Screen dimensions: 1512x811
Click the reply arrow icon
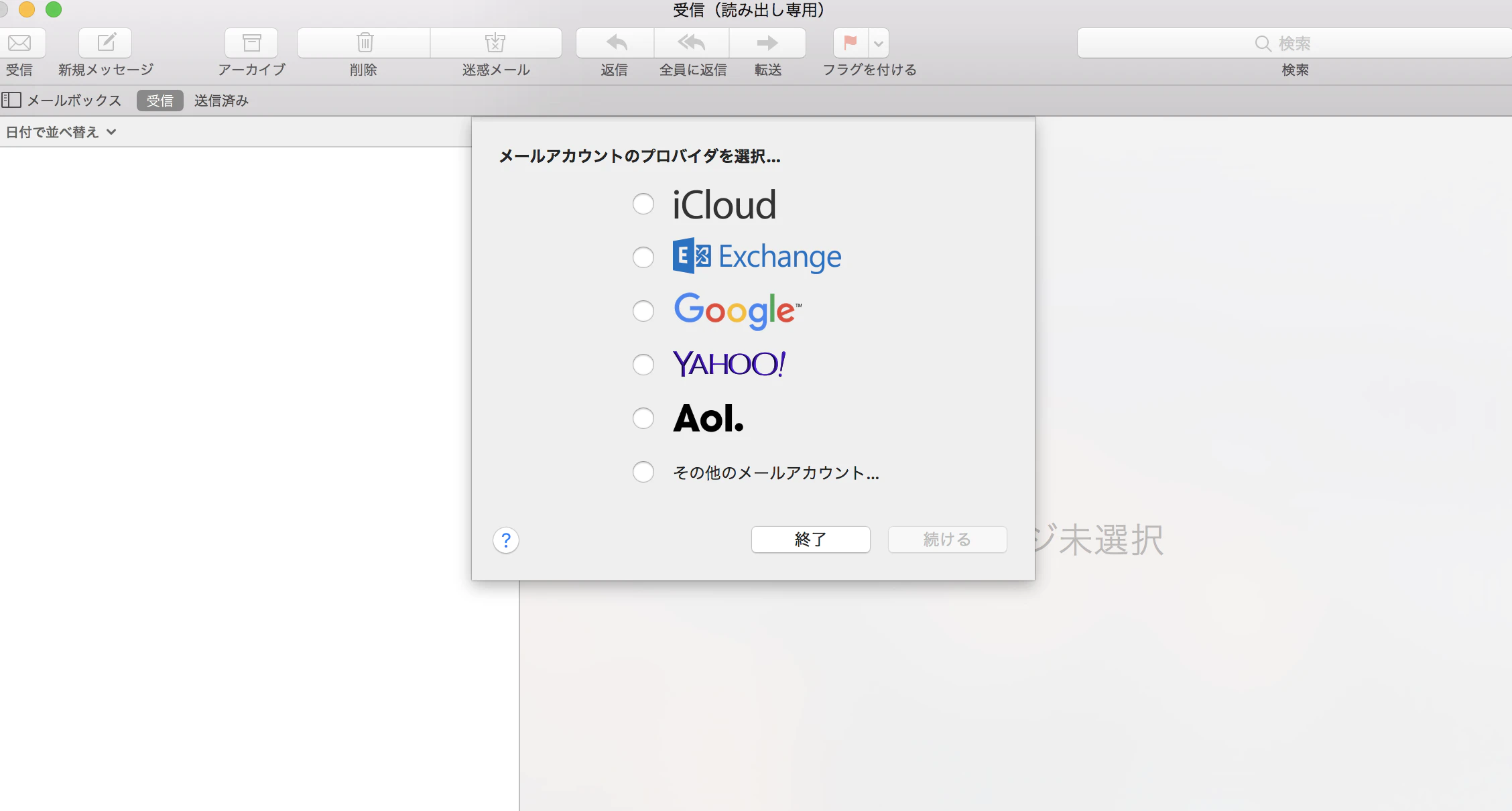615,43
